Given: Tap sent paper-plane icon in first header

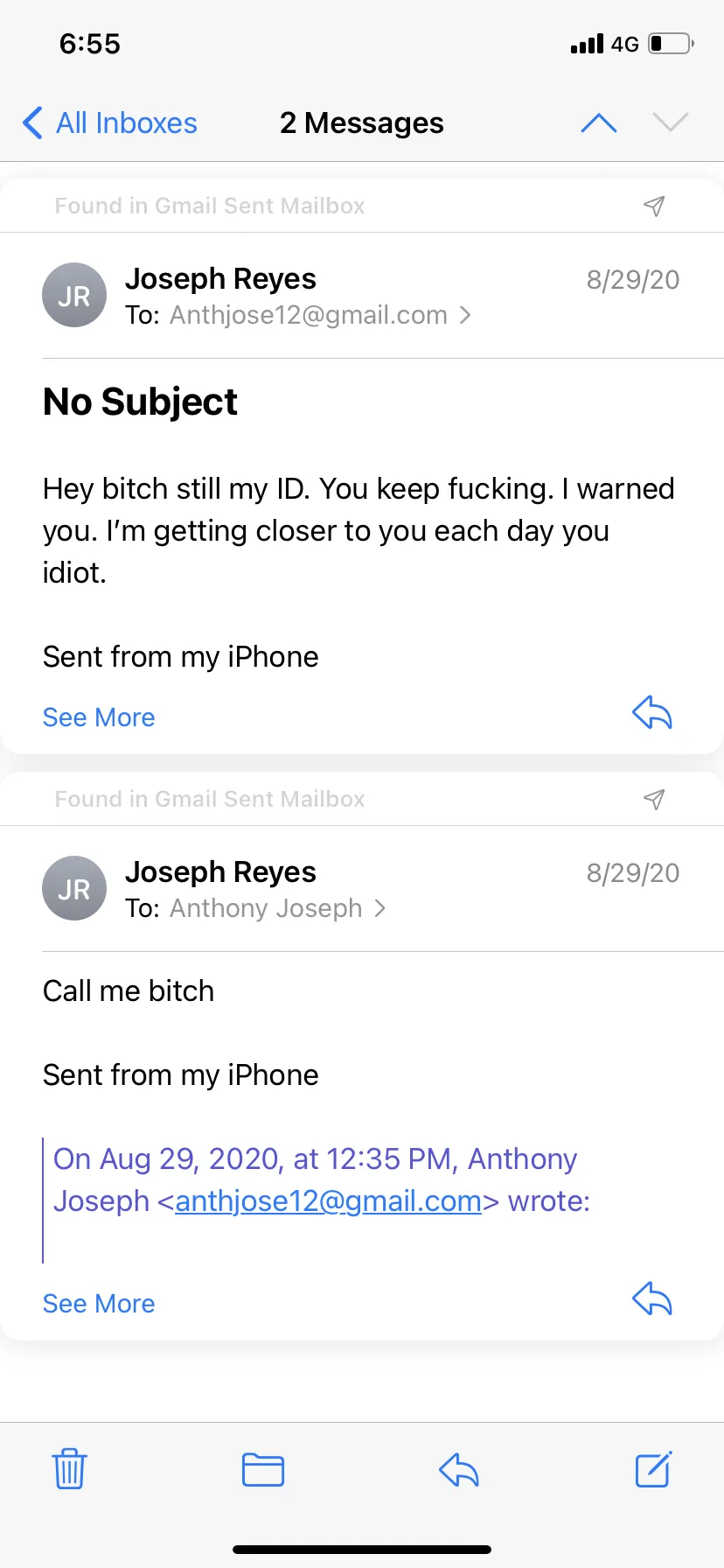Looking at the screenshot, I should click(x=654, y=206).
